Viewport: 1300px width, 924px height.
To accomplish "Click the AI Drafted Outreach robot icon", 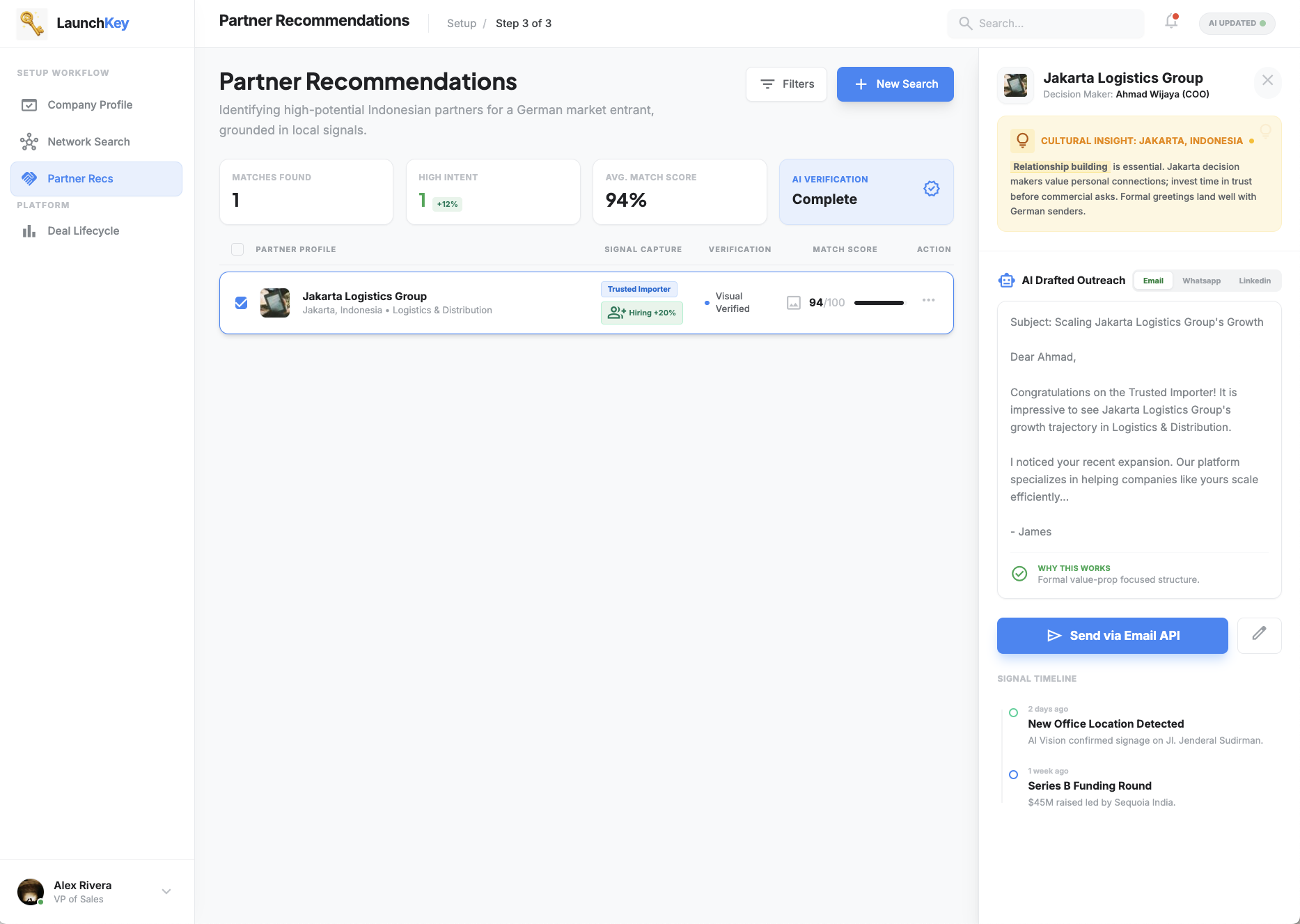I will (1006, 280).
